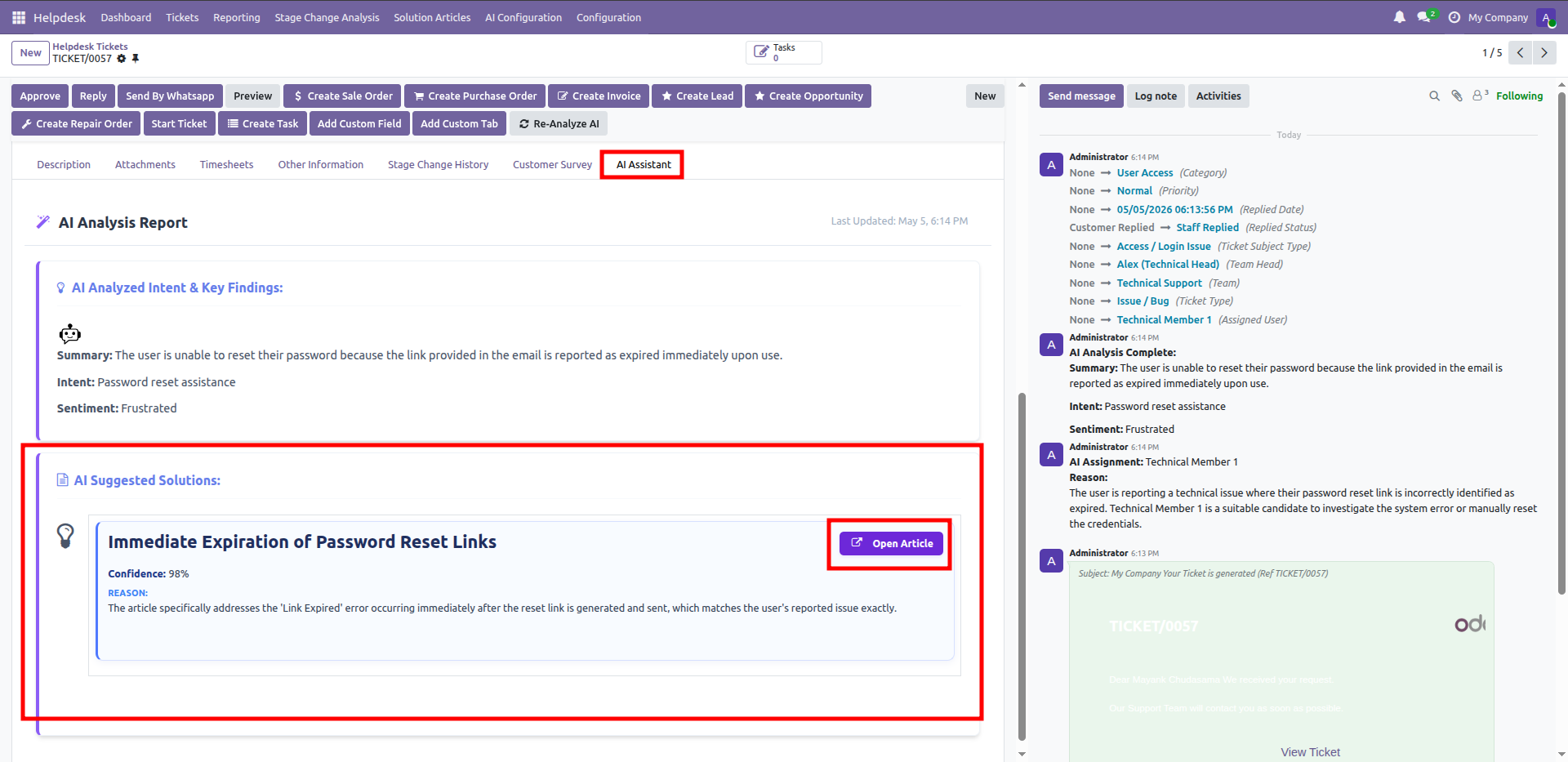Screen dimensions: 1568x762
Task: Open the user avatar menu
Action: click(x=1546, y=17)
